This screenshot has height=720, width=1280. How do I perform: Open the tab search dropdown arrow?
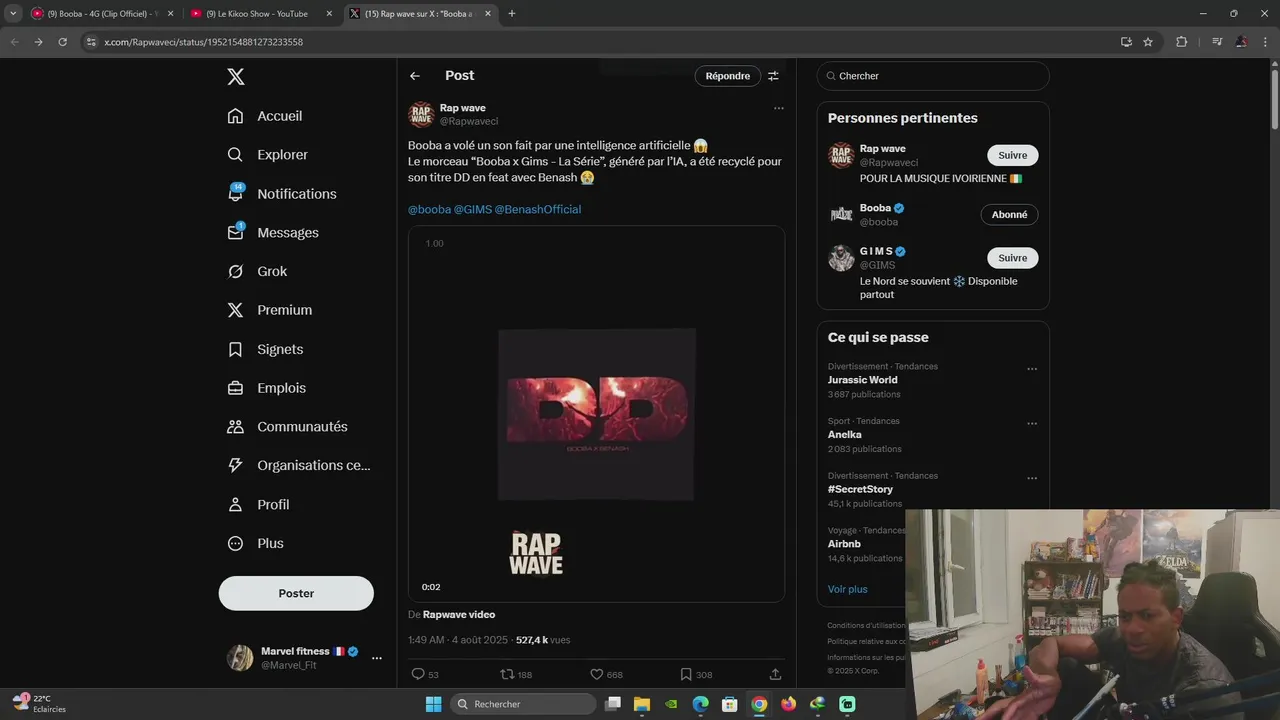pyautogui.click(x=13, y=14)
